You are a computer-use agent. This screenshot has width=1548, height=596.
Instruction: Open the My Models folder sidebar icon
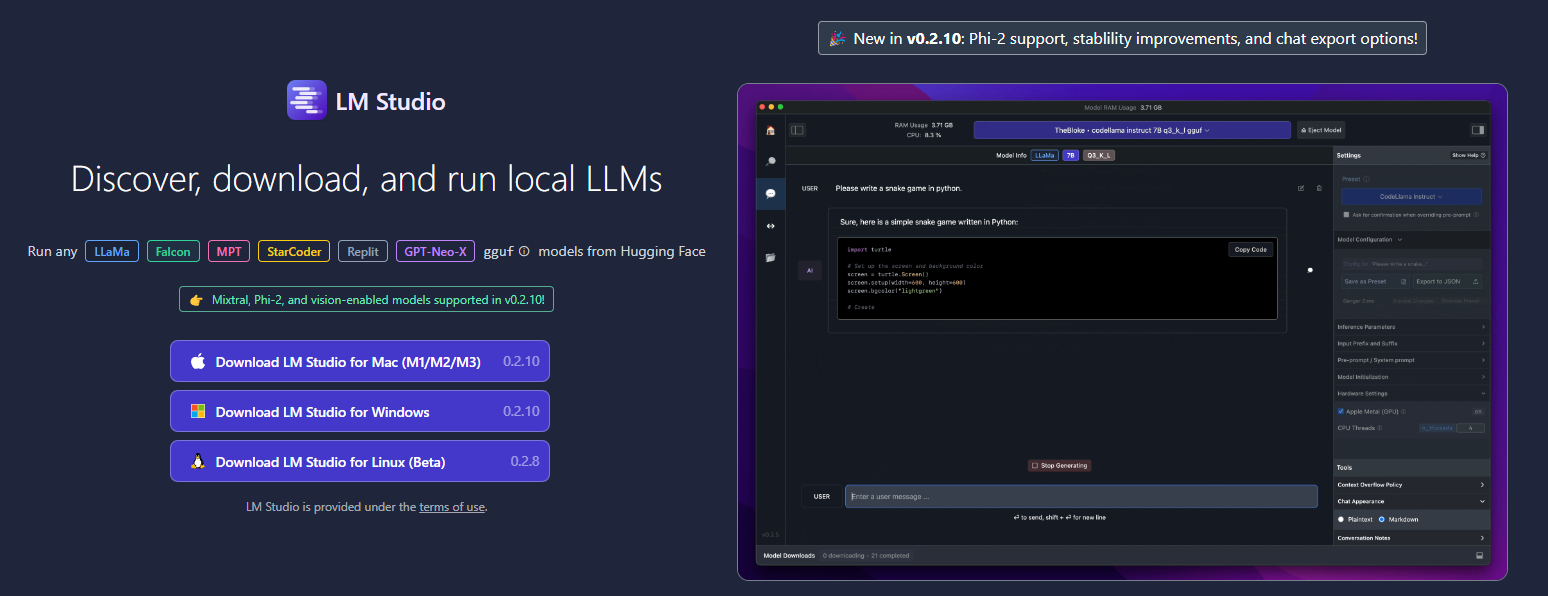[770, 257]
